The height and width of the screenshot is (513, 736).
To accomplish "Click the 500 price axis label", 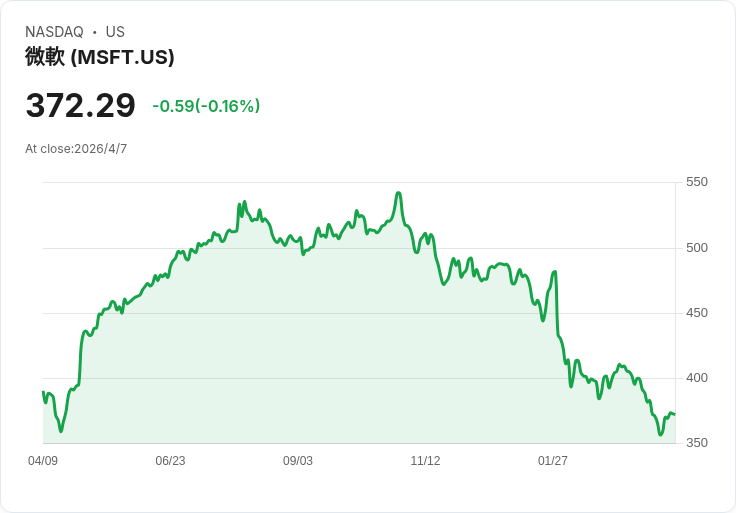I will tap(697, 248).
